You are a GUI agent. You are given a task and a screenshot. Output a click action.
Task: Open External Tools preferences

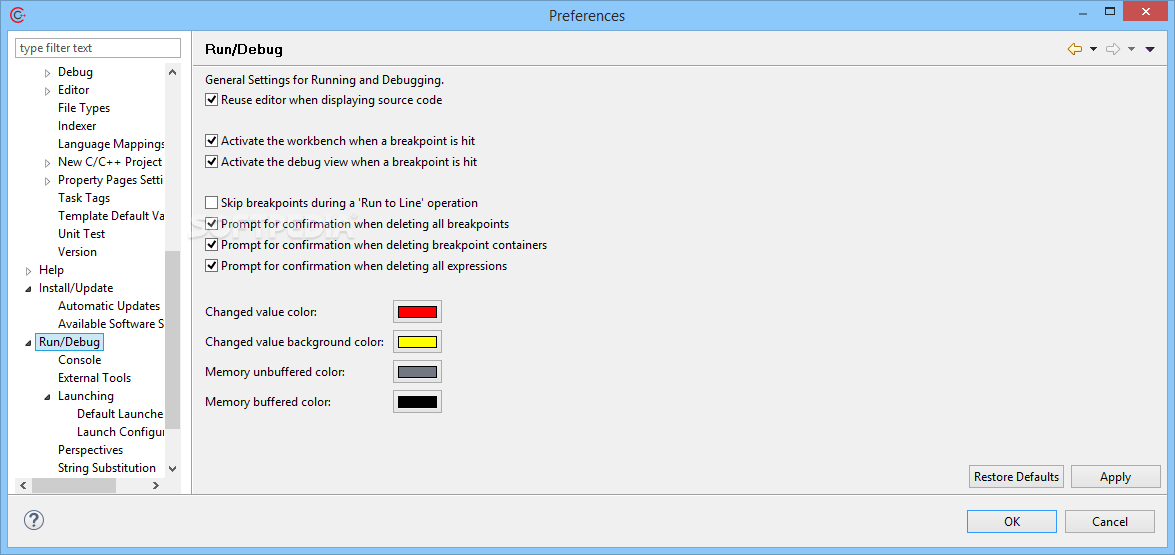click(x=94, y=377)
